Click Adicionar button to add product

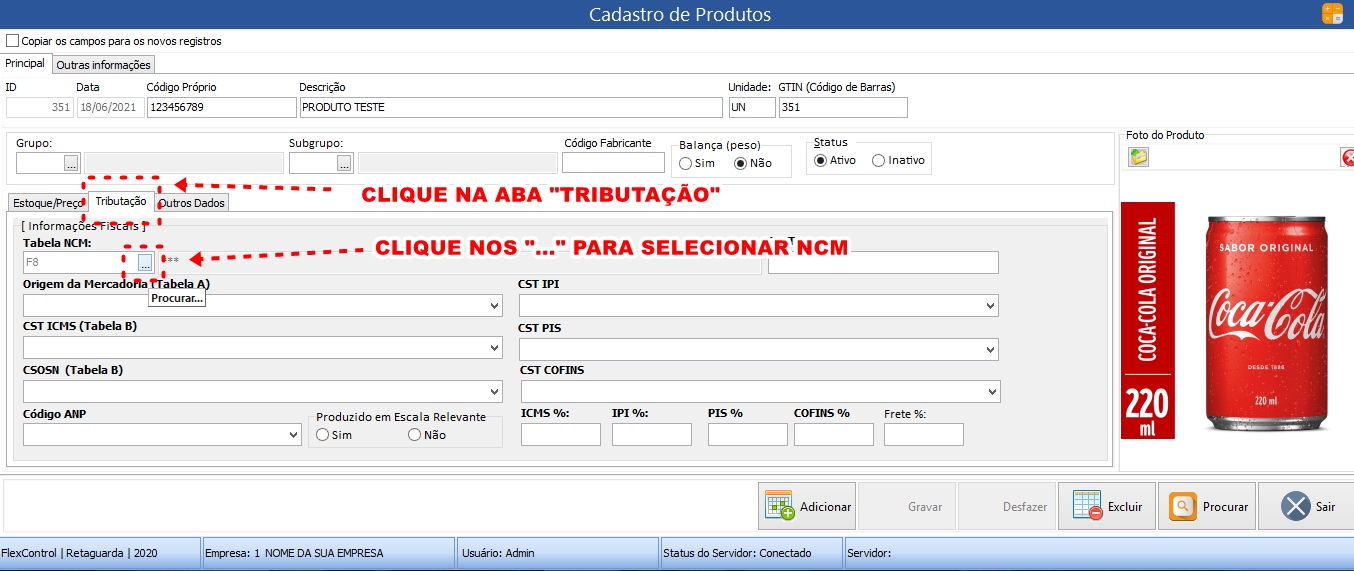click(x=807, y=506)
